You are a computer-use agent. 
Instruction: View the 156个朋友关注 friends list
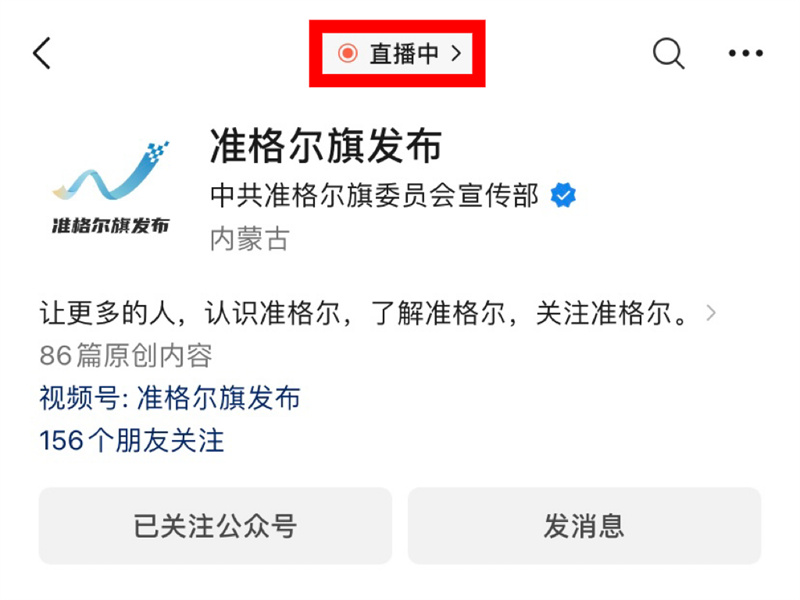pyautogui.click(x=132, y=440)
